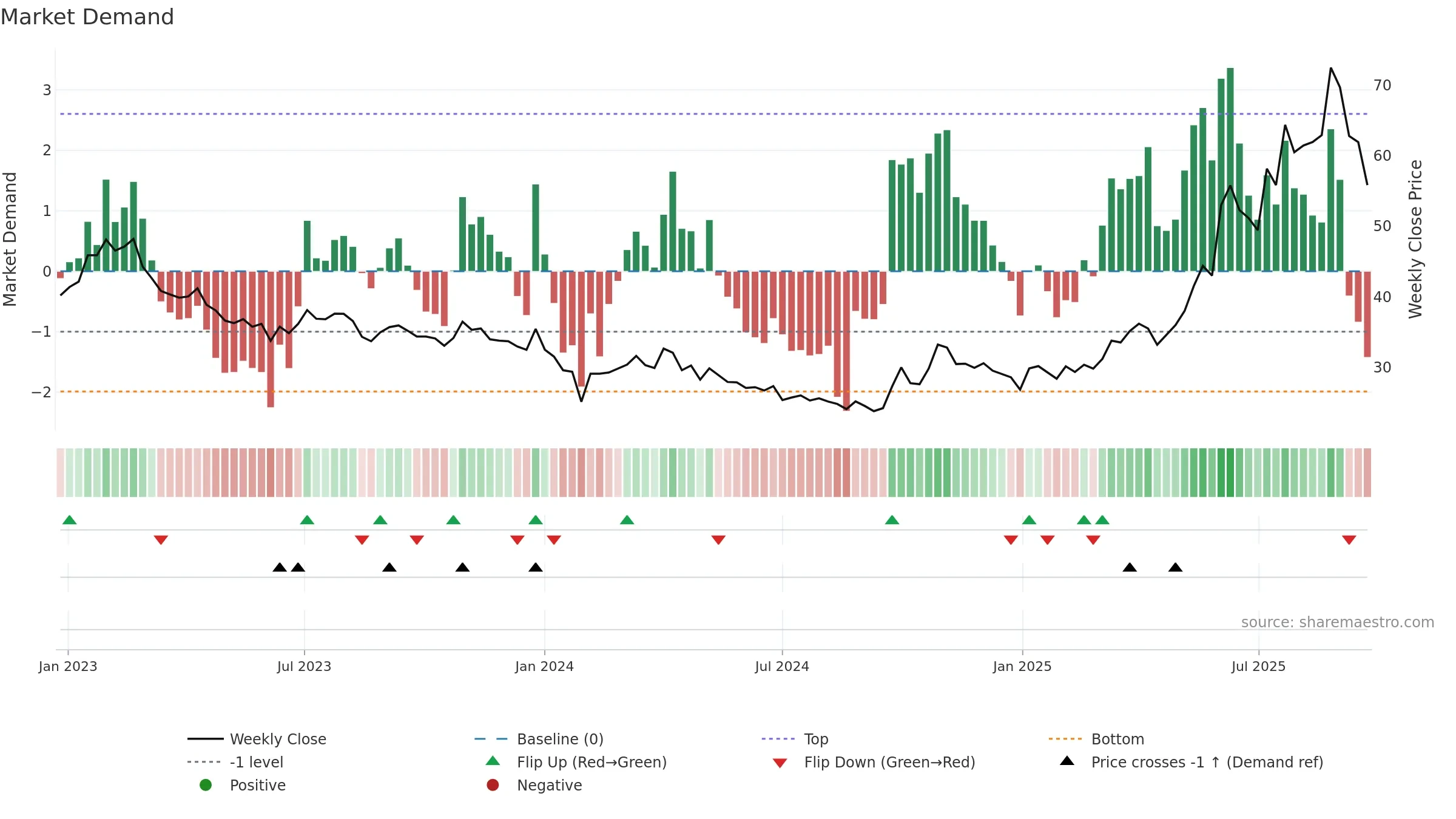The width and height of the screenshot is (1456, 819).
Task: Click the darkest green cell in heatmap strip
Action: [x=1230, y=473]
